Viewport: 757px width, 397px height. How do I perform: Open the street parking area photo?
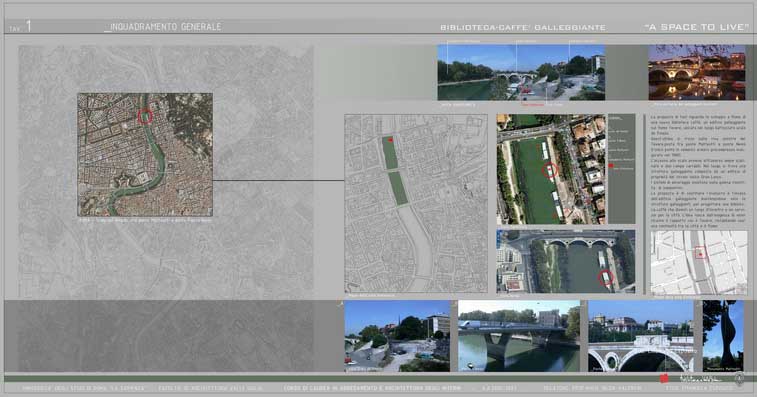tap(397, 336)
